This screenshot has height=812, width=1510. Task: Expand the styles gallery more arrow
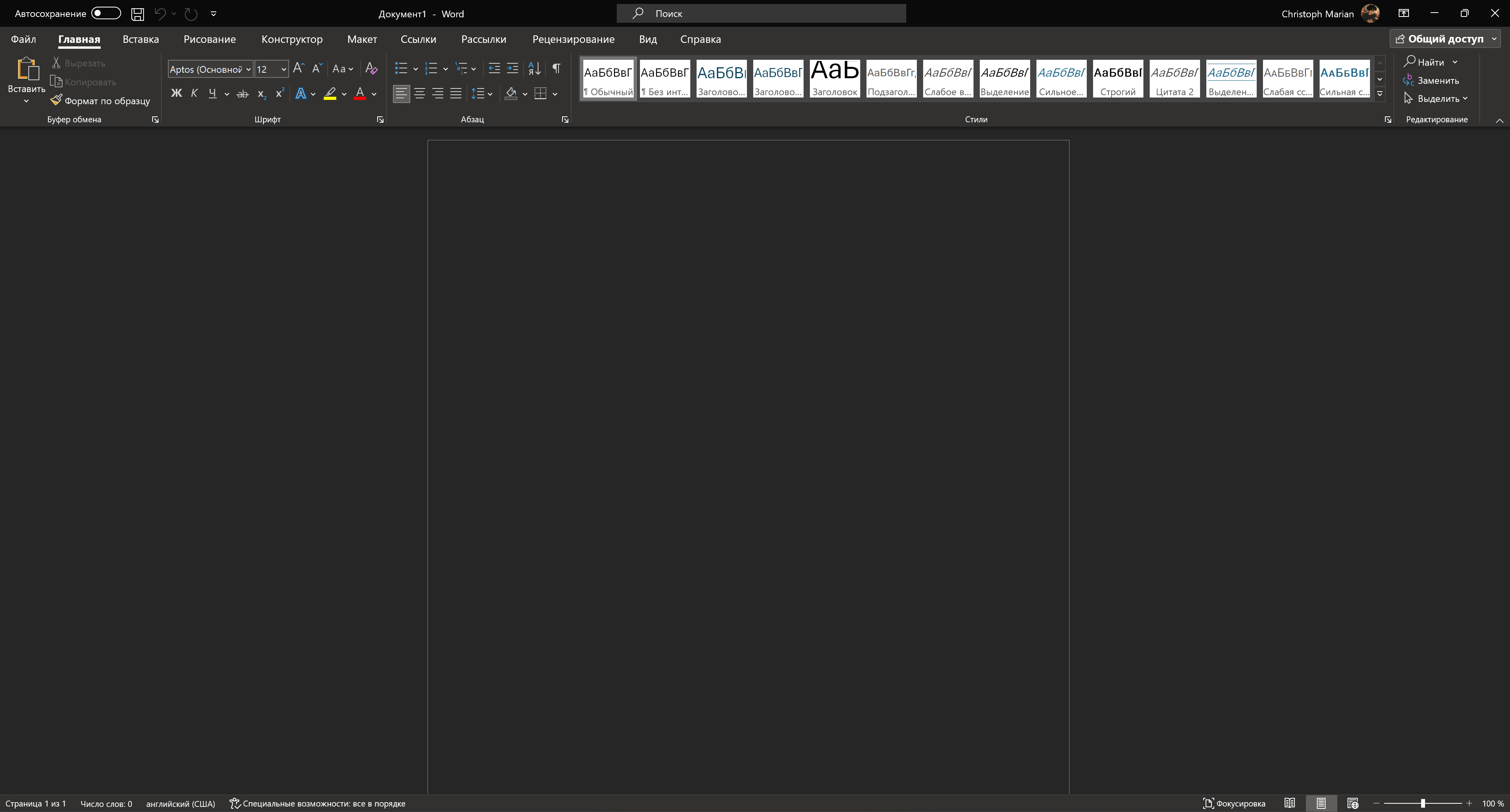click(x=1379, y=94)
